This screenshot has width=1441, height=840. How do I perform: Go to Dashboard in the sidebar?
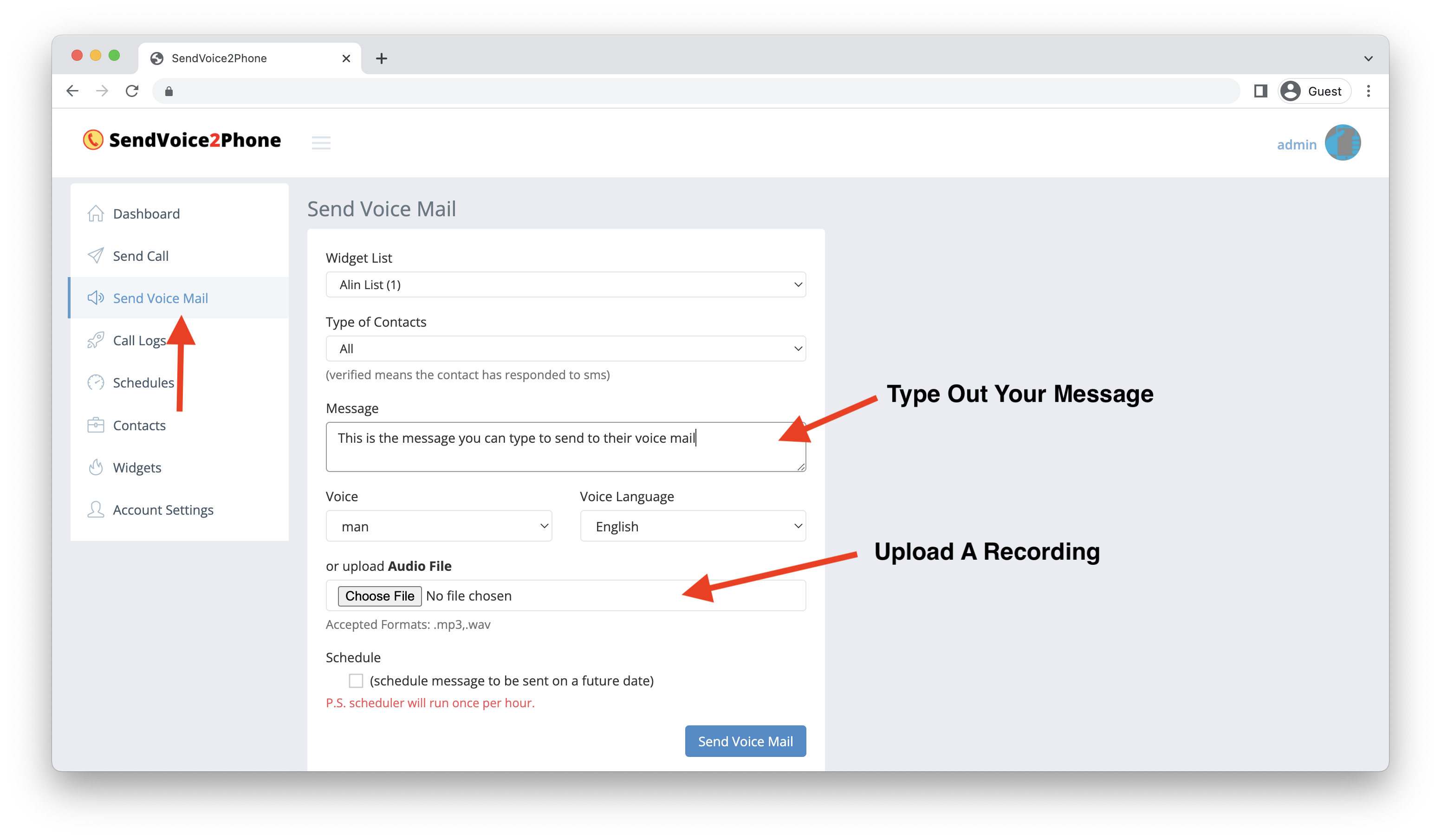point(179,213)
